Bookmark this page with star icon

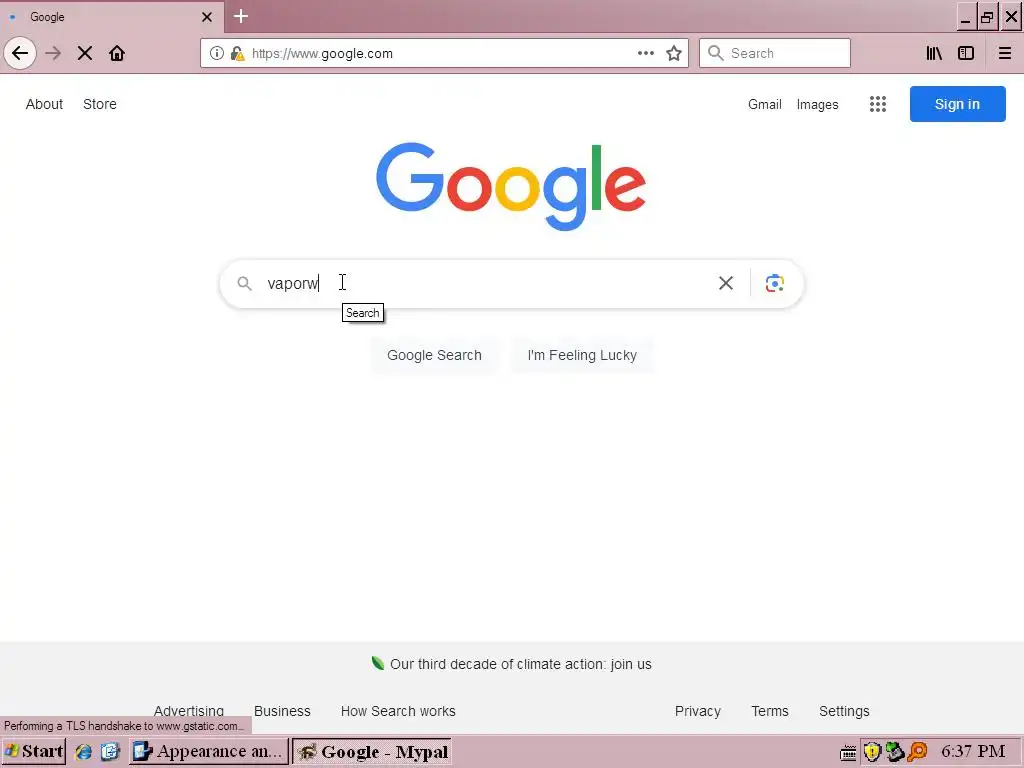tap(674, 54)
